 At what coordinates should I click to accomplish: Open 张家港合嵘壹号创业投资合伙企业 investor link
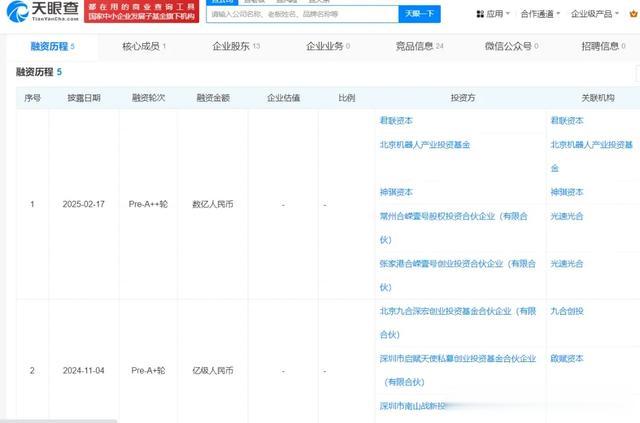point(458,275)
